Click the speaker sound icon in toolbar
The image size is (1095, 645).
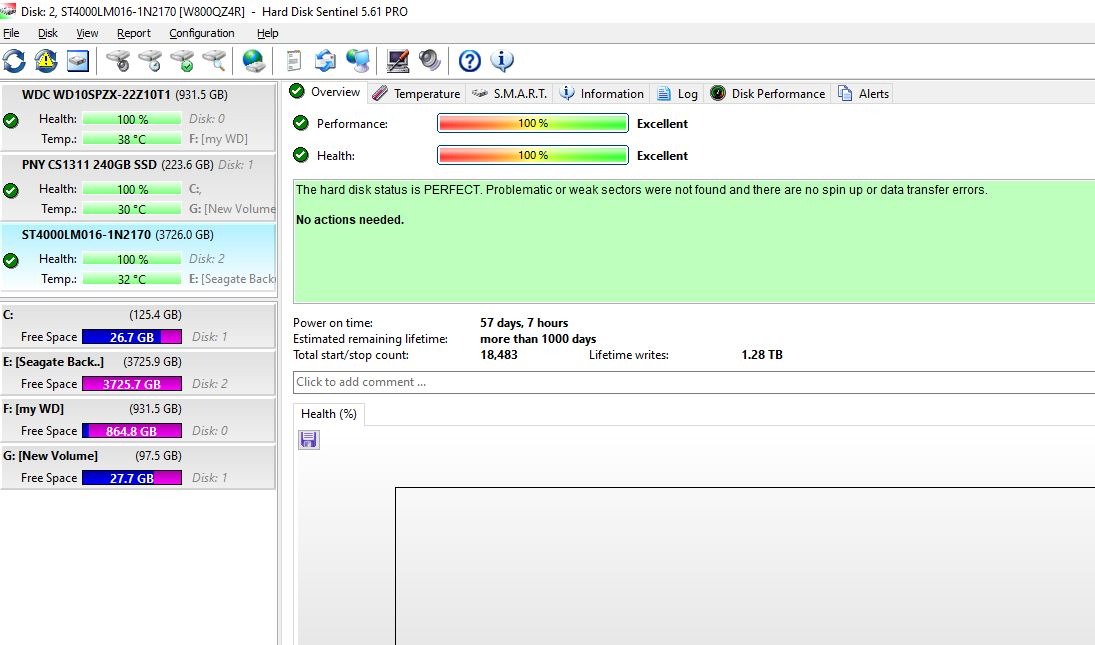tap(430, 61)
